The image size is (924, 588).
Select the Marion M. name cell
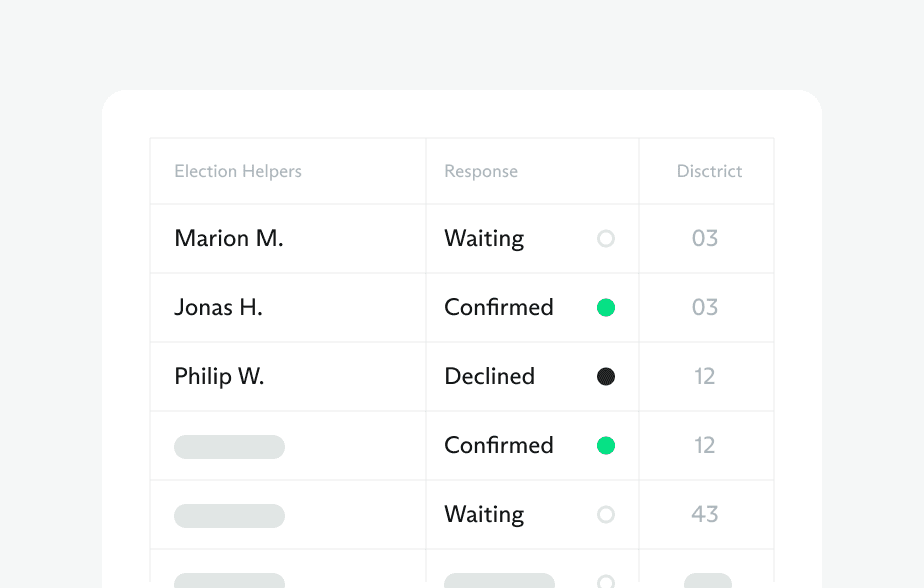coord(229,239)
